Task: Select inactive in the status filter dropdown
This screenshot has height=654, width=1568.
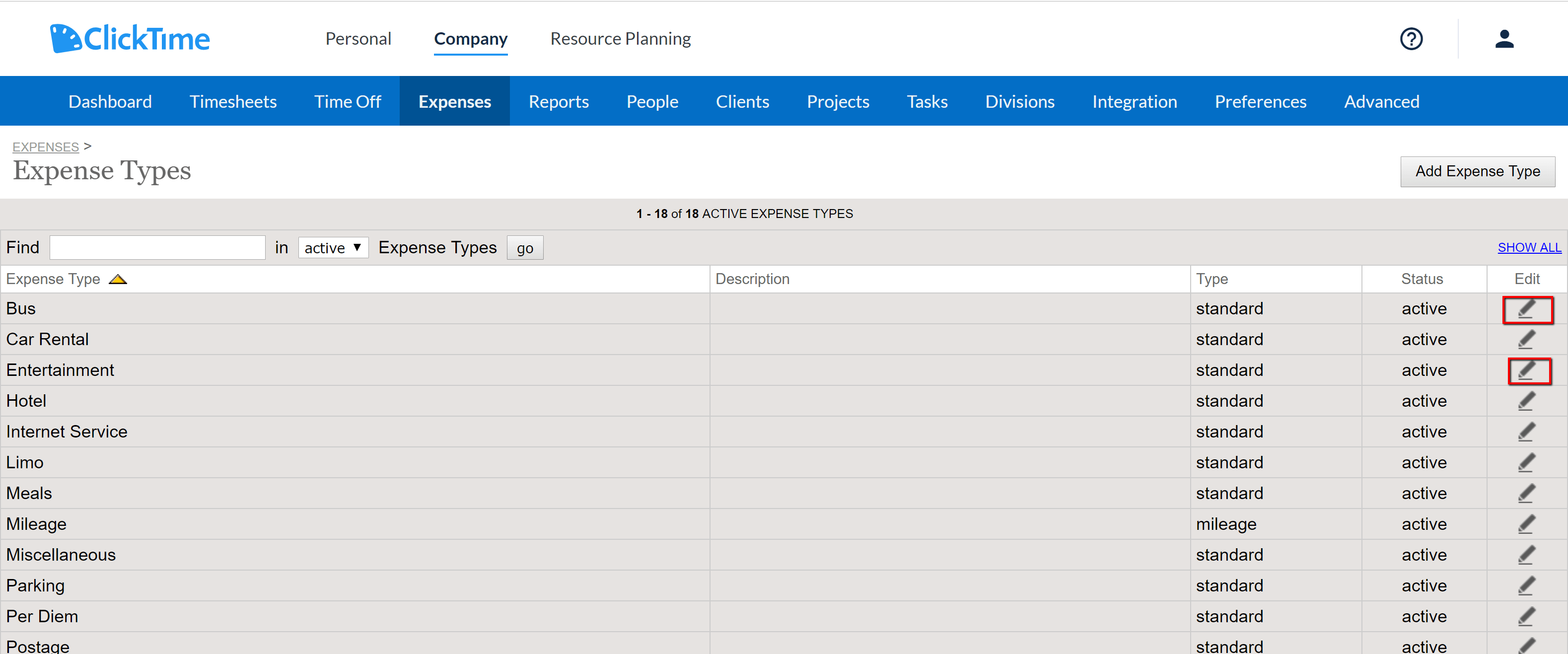Action: click(x=333, y=247)
